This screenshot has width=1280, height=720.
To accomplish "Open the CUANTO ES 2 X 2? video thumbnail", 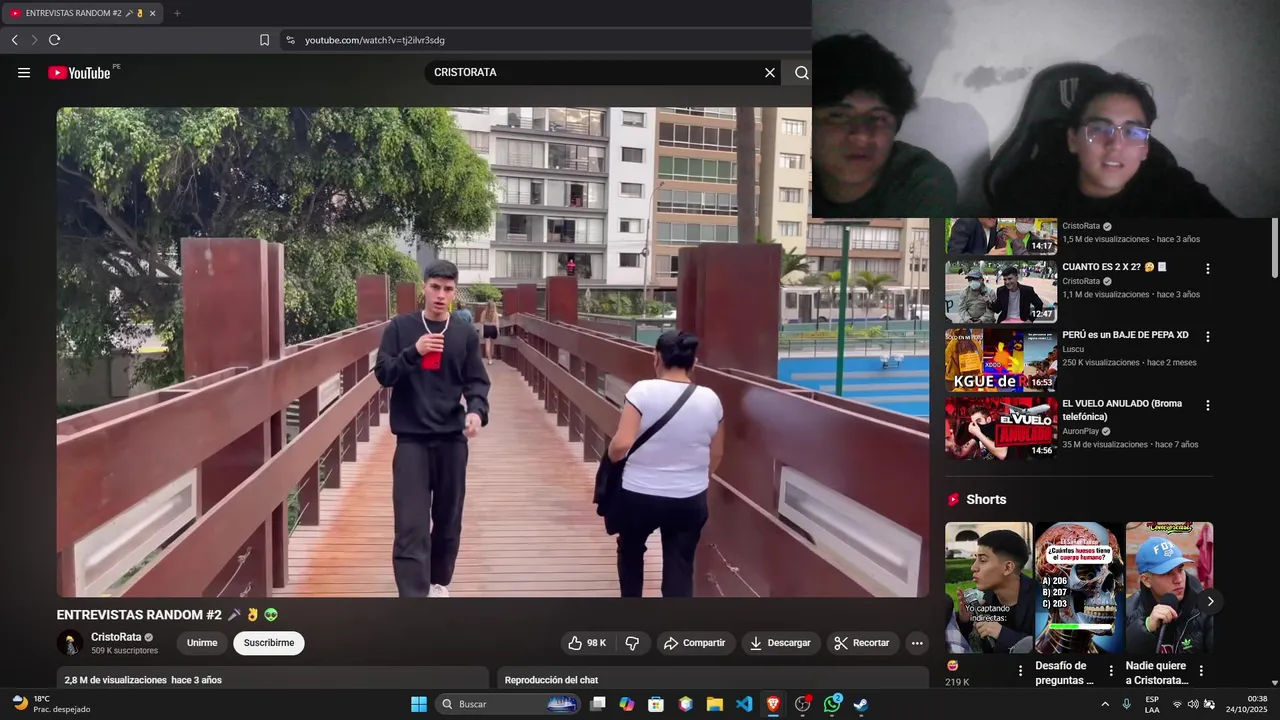I will click(1000, 292).
